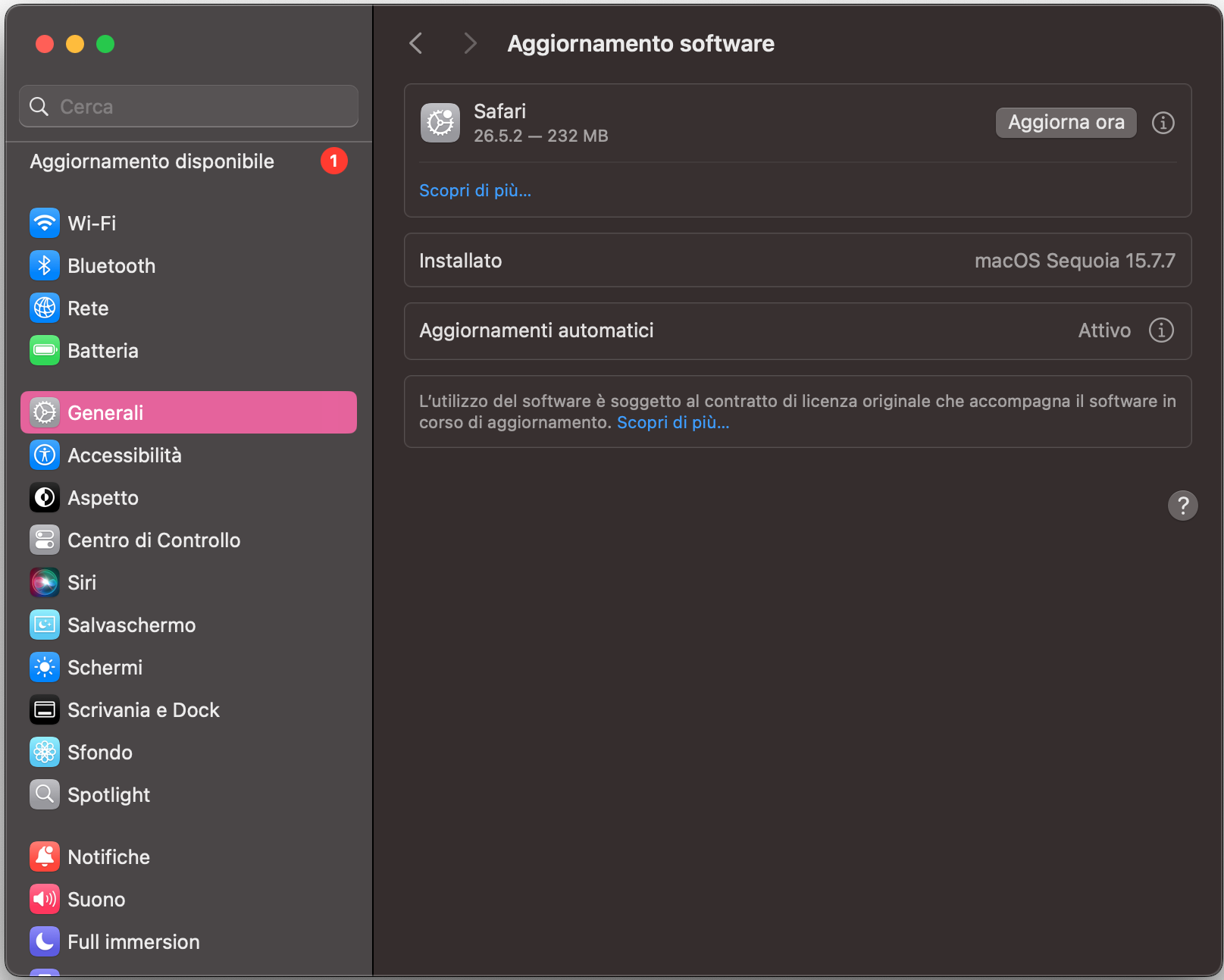Image resolution: width=1224 pixels, height=980 pixels.
Task: Click the Installato row
Action: click(797, 260)
